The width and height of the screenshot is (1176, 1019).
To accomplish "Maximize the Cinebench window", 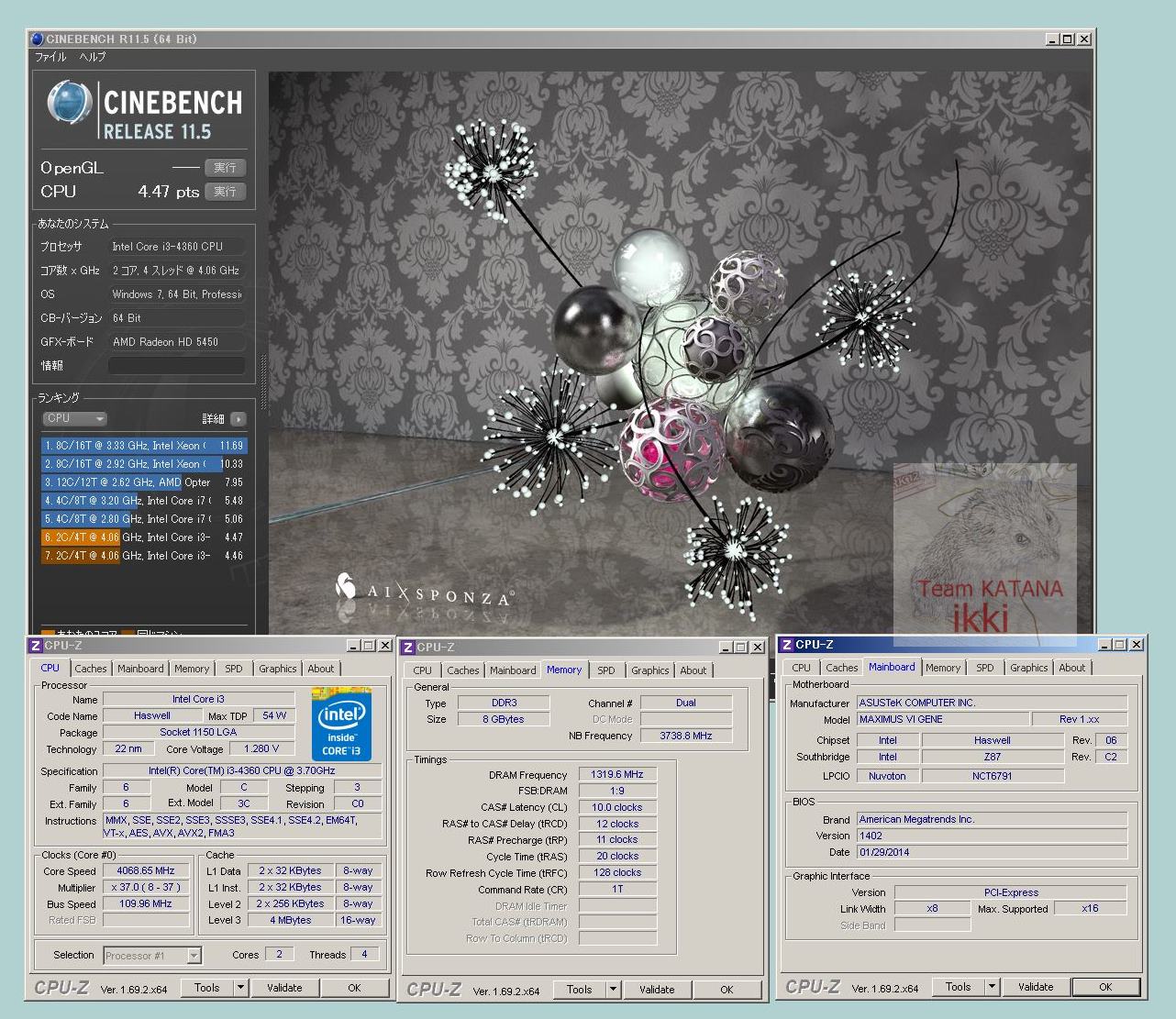I will coord(1067,39).
